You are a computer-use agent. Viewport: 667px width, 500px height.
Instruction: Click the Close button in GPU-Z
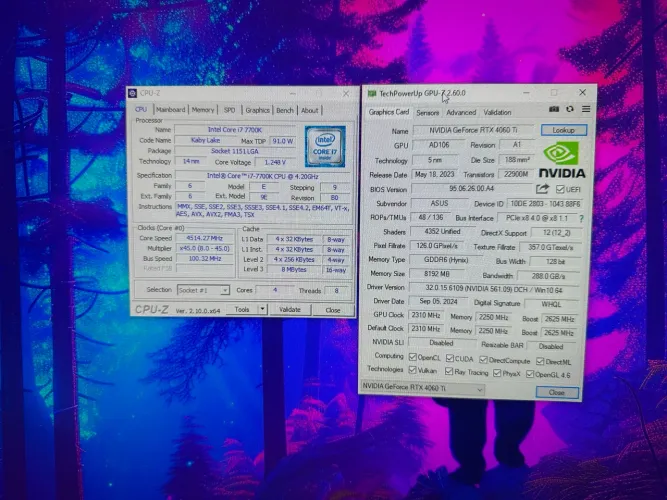(x=557, y=392)
